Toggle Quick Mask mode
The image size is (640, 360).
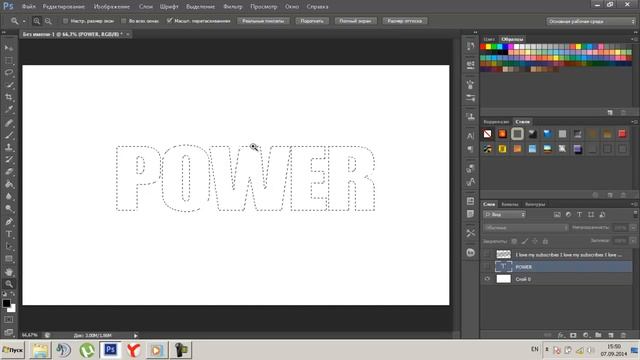(9, 319)
